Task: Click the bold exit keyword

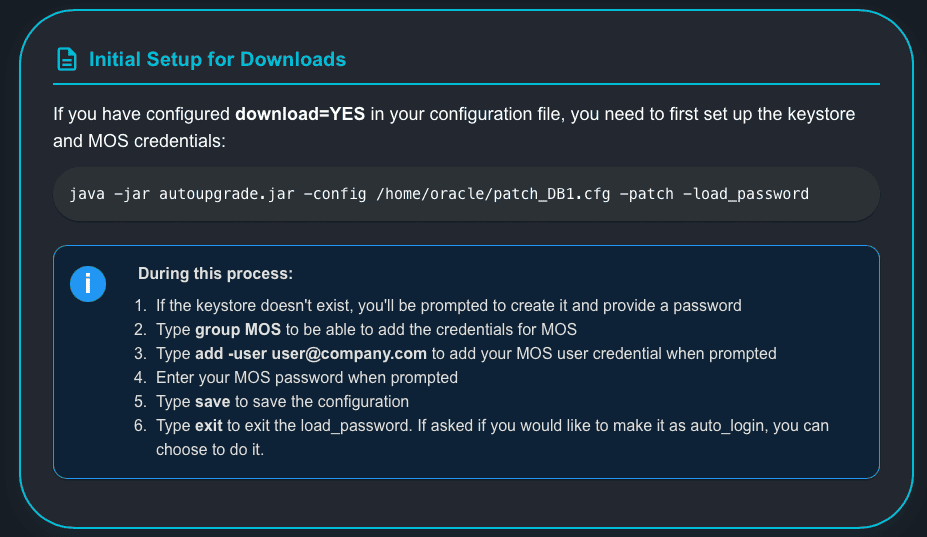Action: (210, 425)
